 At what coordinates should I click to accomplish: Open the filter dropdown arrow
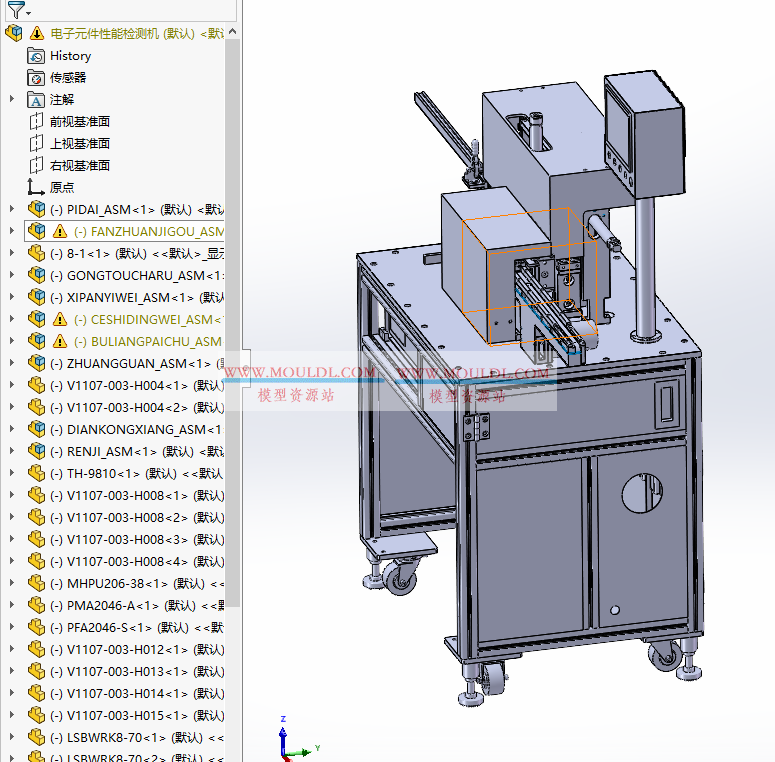click(29, 13)
